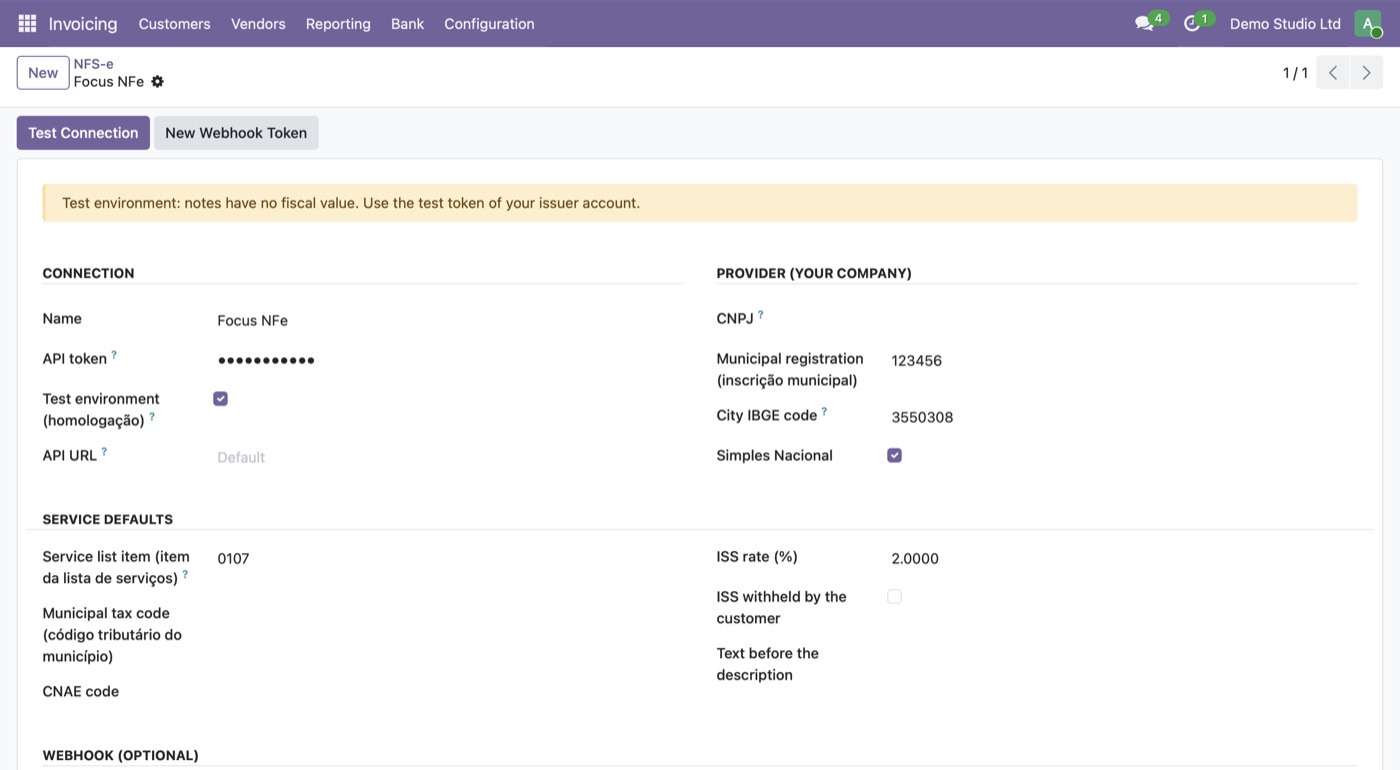The height and width of the screenshot is (770, 1400).
Task: Click the empty CNAE code field
Action: (450, 692)
